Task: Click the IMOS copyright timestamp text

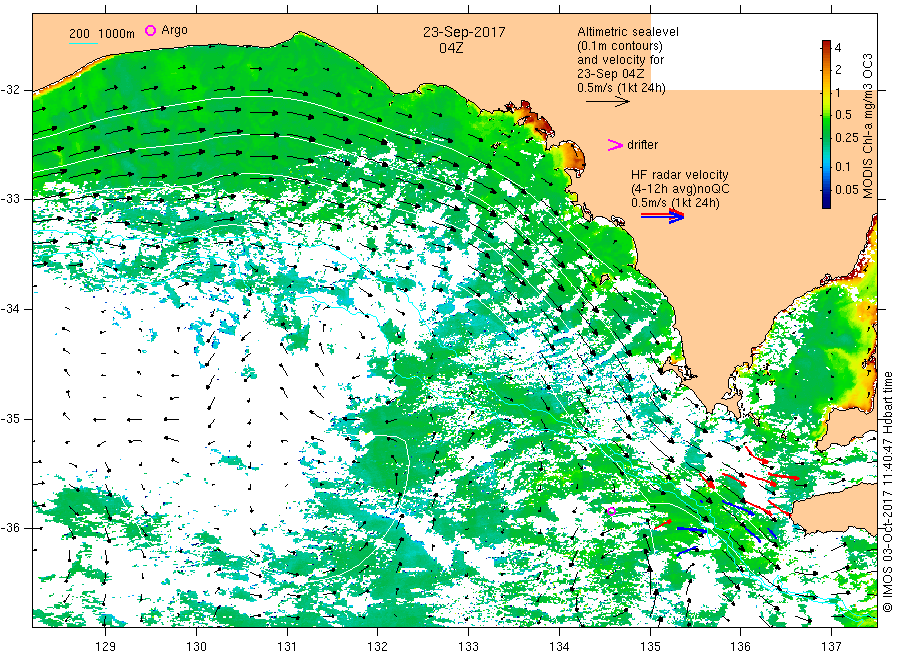Action: coord(887,492)
